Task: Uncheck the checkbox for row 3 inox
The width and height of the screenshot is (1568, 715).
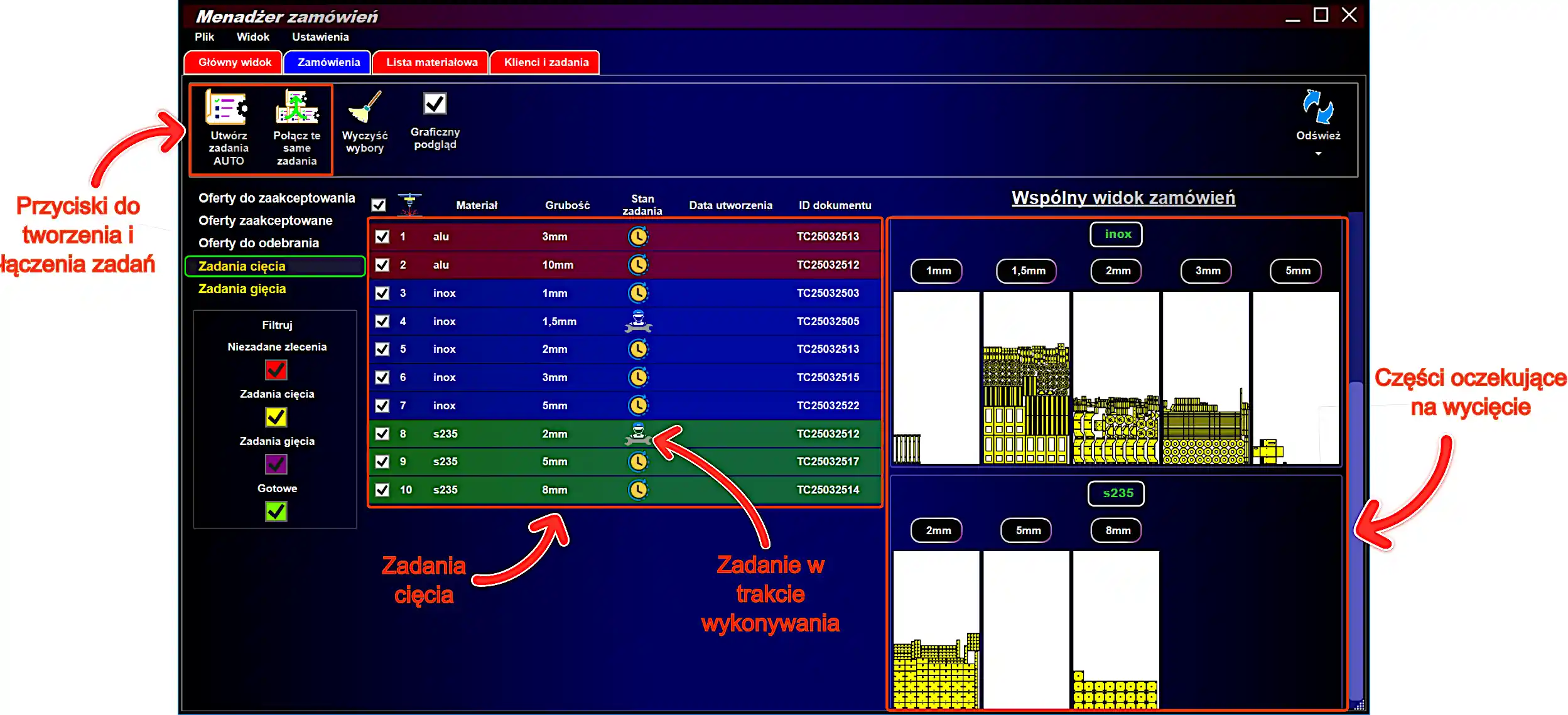Action: tap(382, 293)
